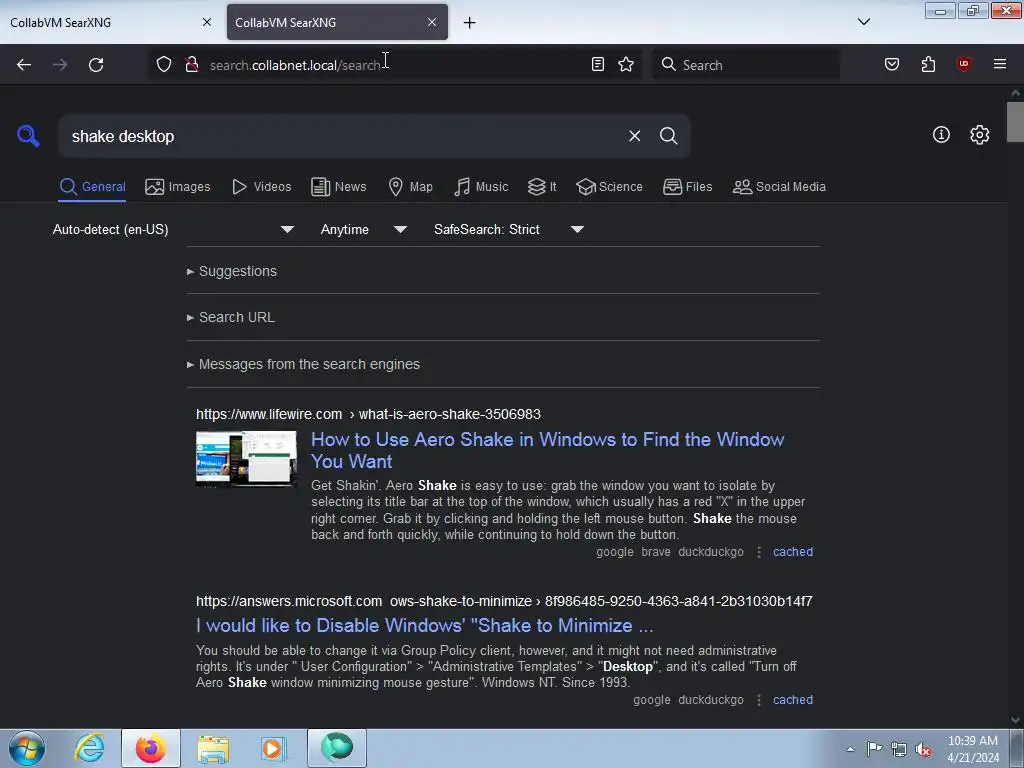
Task: Submit search with the magnifier button
Action: (x=668, y=136)
